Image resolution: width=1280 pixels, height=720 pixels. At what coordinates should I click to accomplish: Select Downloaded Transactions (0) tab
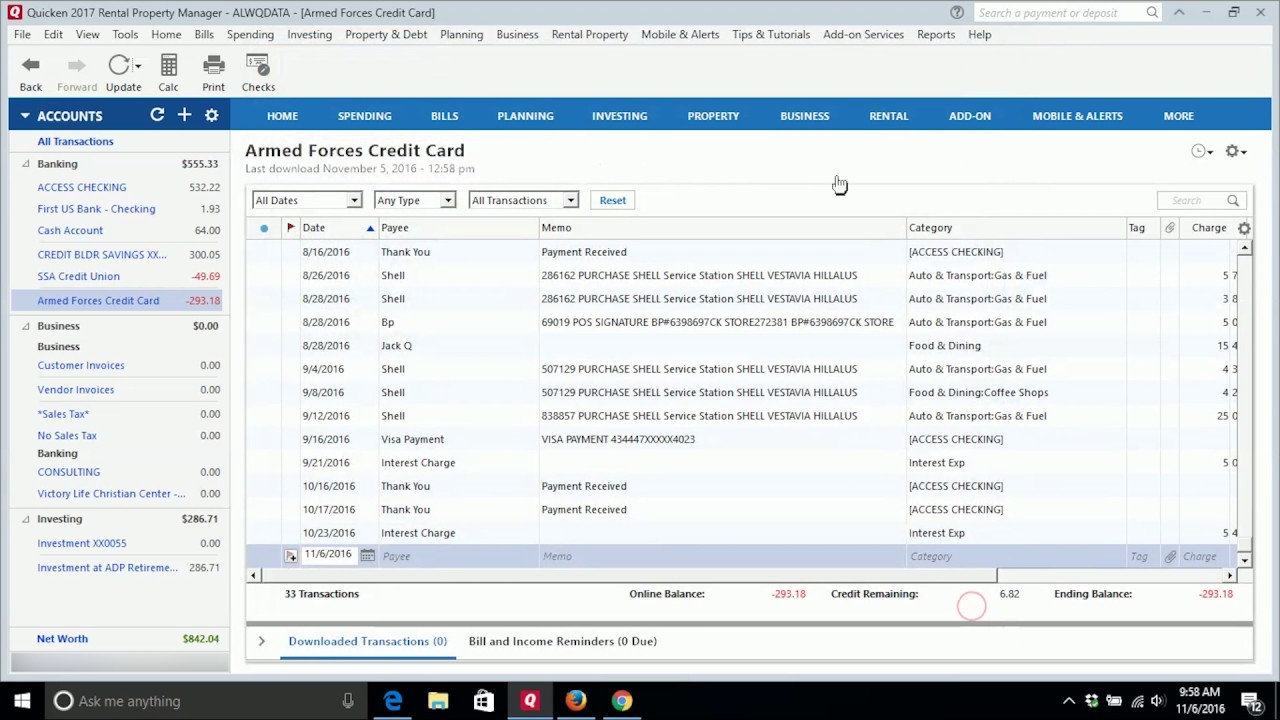coord(367,641)
